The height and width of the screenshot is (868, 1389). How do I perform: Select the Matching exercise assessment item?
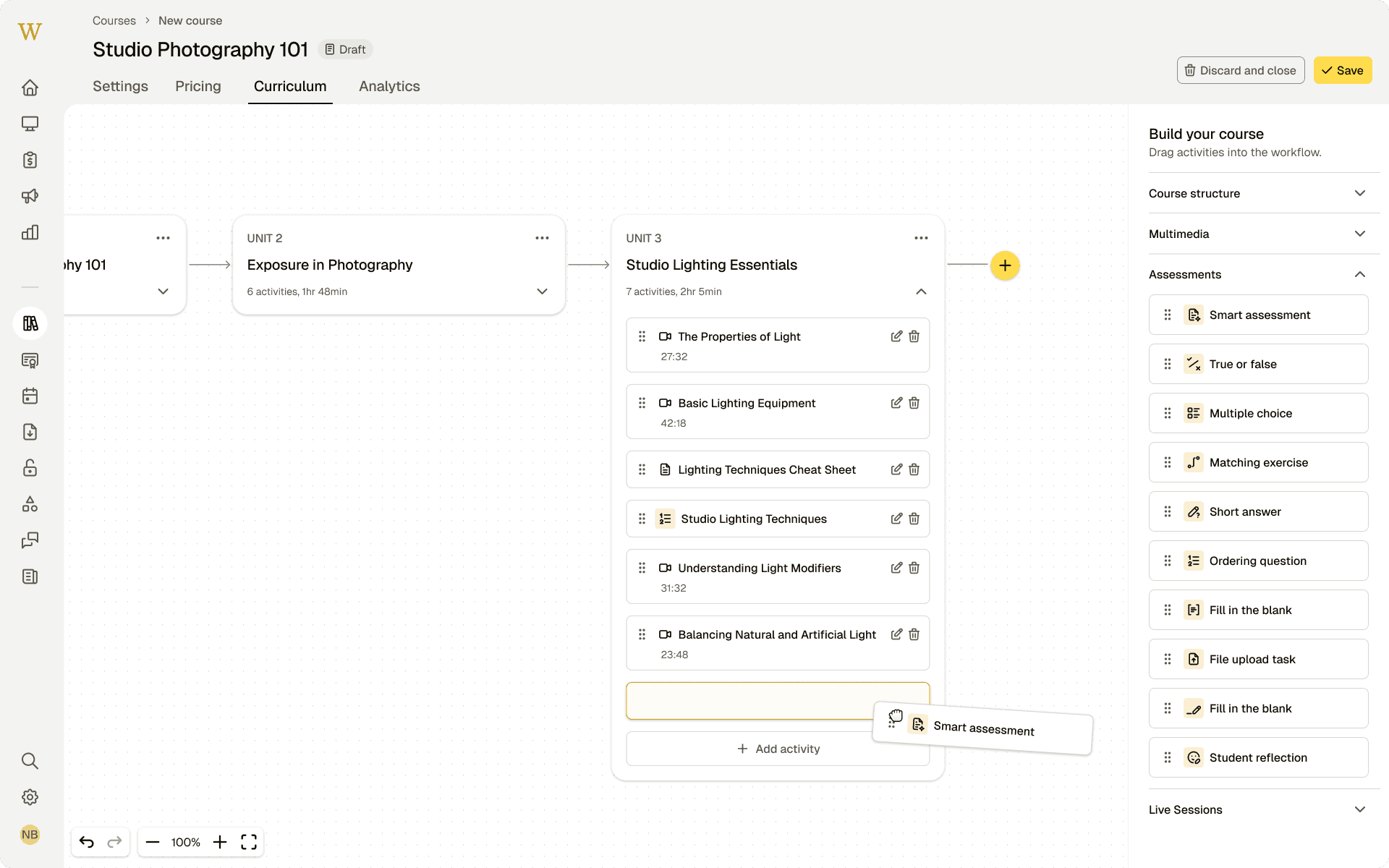pyautogui.click(x=1258, y=462)
